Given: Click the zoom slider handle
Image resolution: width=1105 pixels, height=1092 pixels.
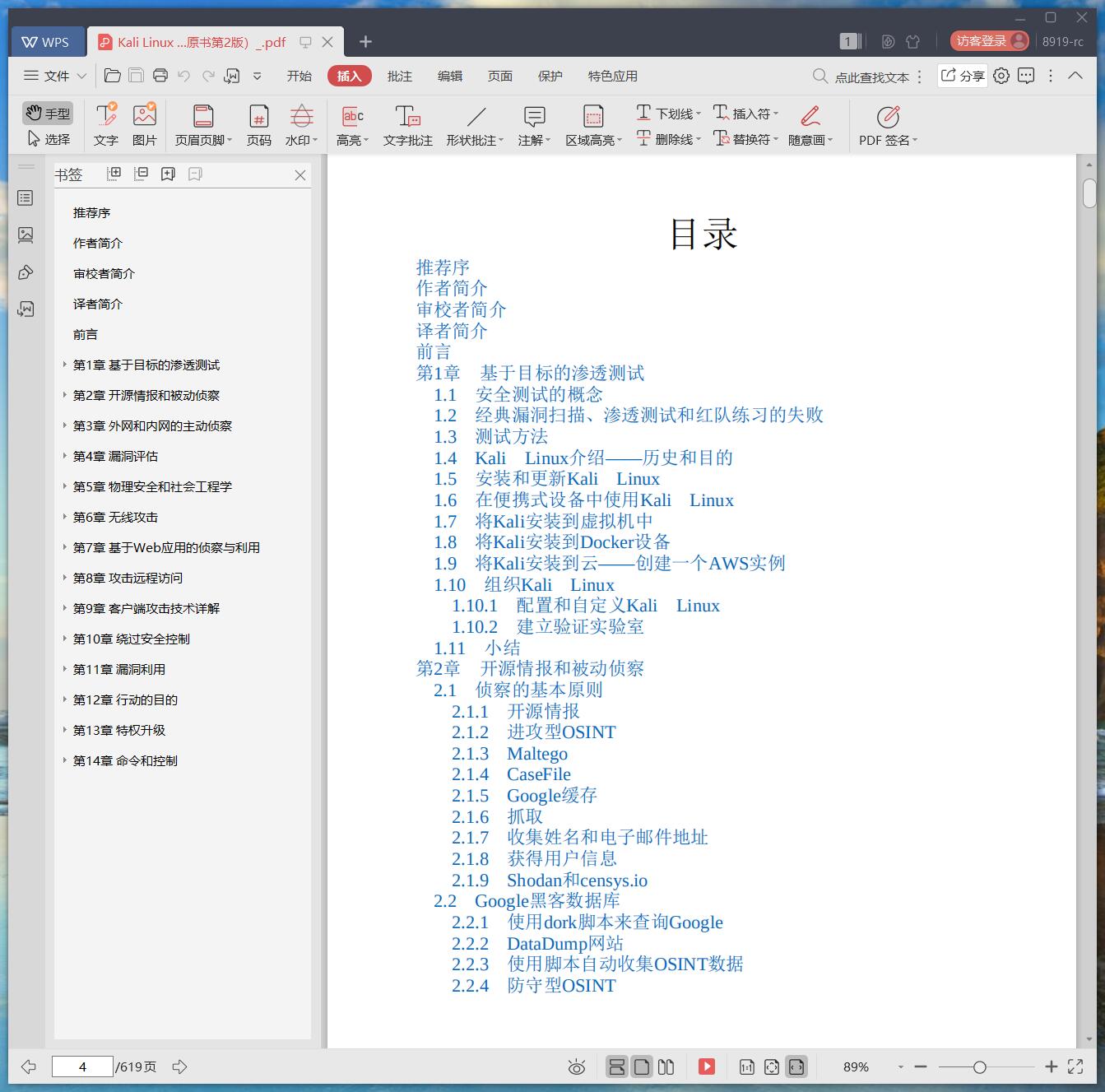Looking at the screenshot, I should (979, 1067).
